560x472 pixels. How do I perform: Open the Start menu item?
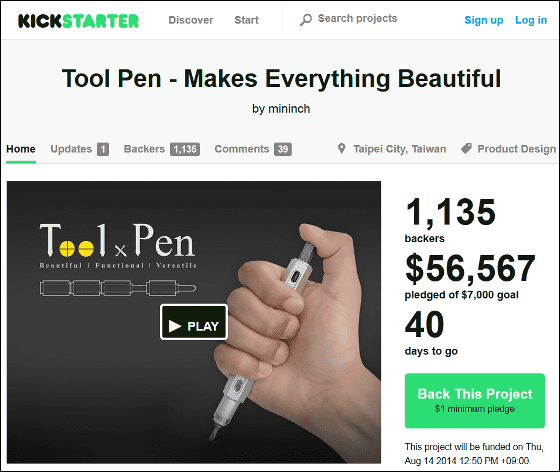click(x=246, y=20)
